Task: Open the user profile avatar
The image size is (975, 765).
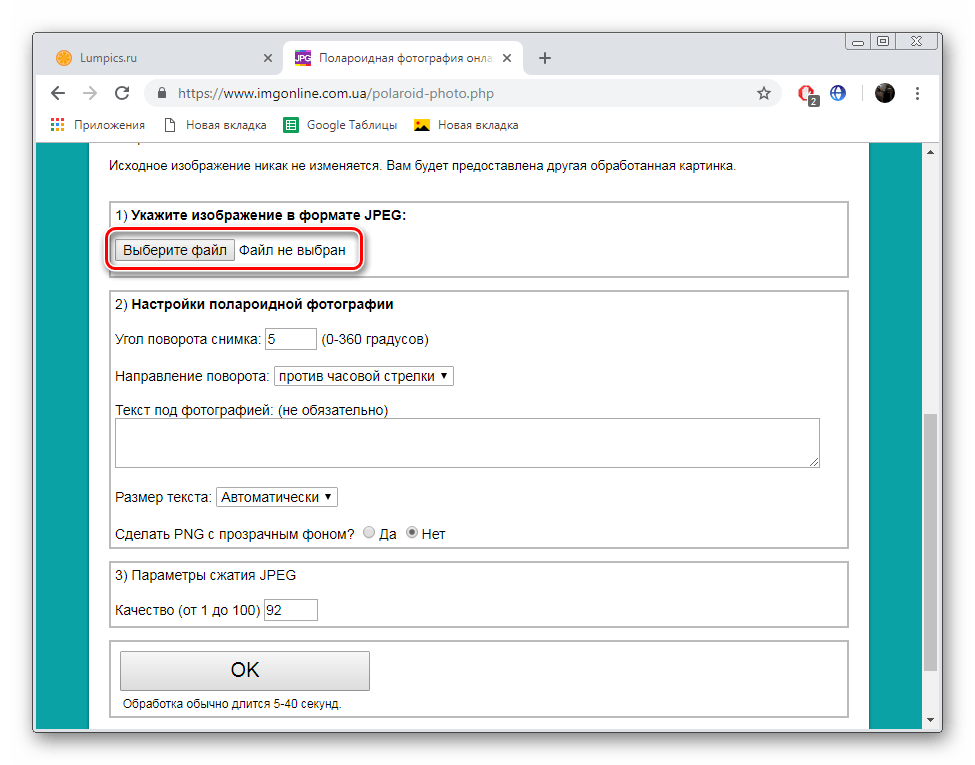Action: tap(884, 93)
